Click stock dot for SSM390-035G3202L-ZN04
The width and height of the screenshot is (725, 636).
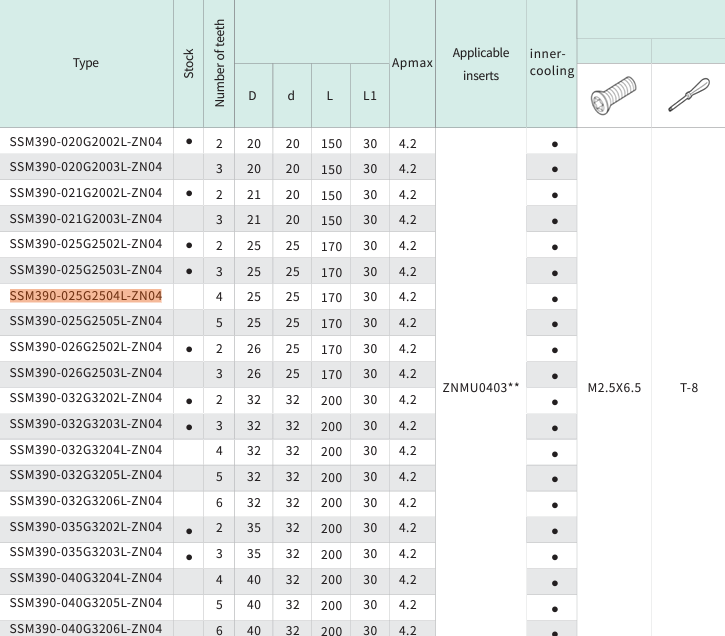(x=189, y=528)
